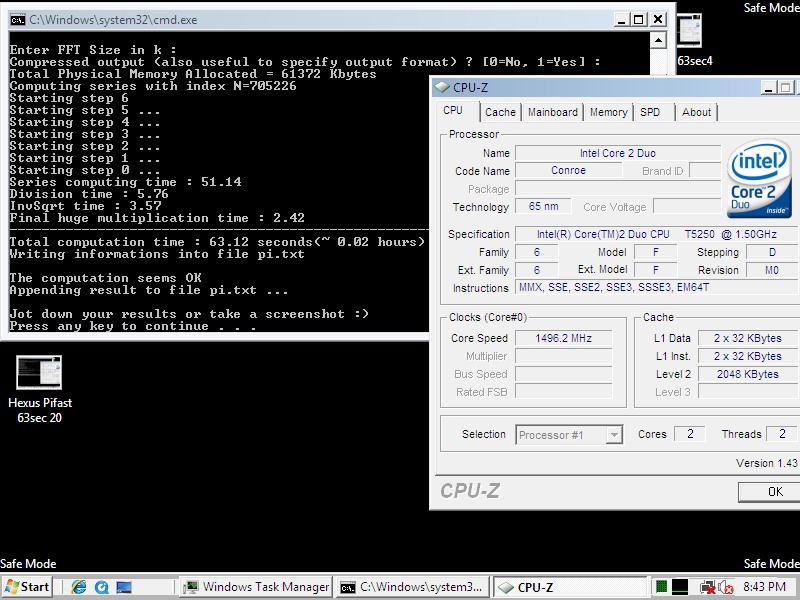
Task: Switch to the Cache tab
Action: [500, 112]
